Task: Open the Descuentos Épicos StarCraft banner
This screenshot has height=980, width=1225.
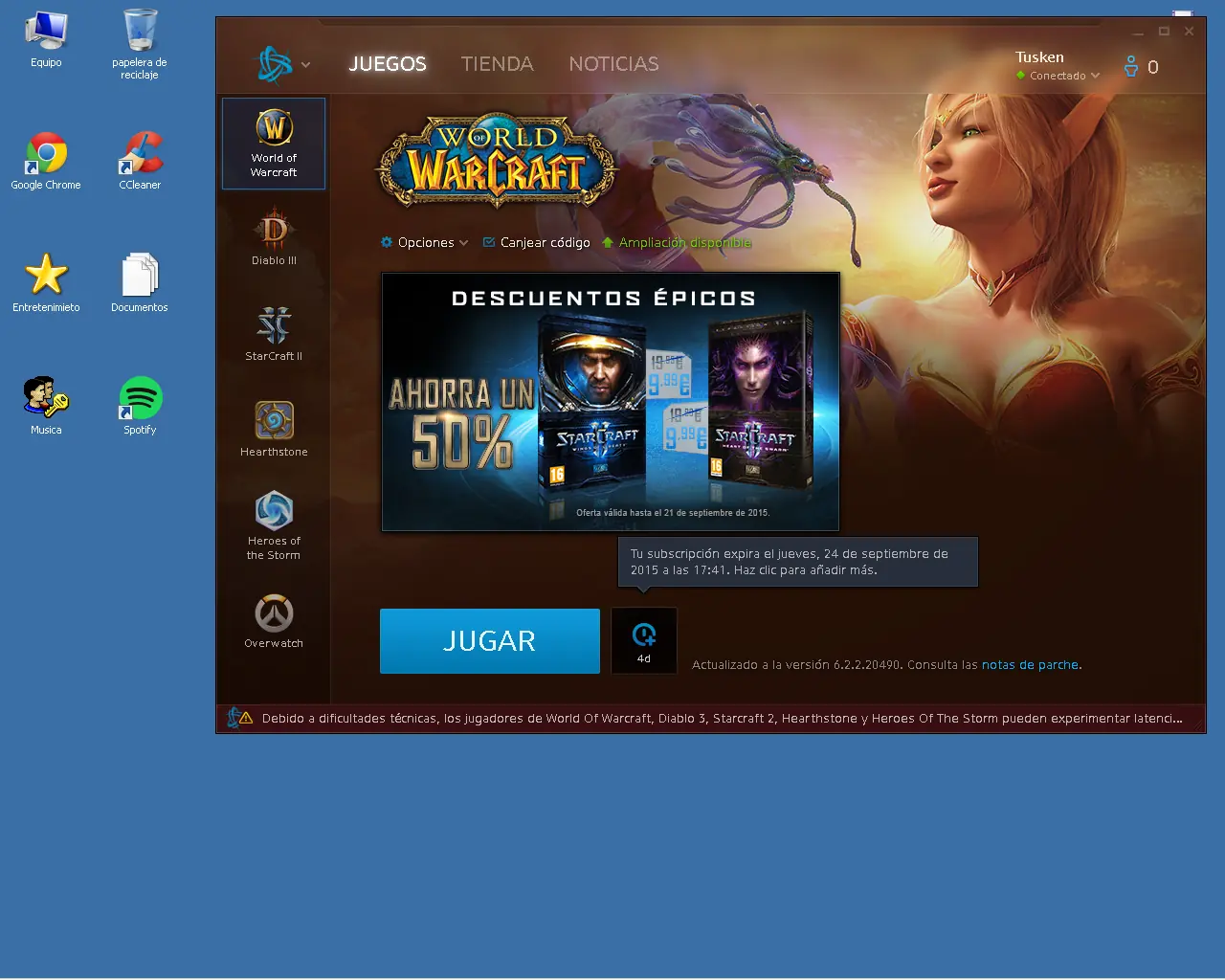Action: [x=611, y=402]
